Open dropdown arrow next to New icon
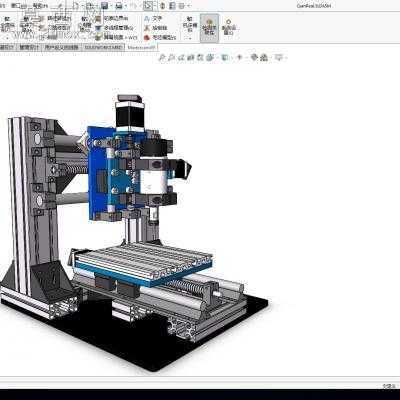The height and width of the screenshot is (400, 400). click(x=82, y=6)
